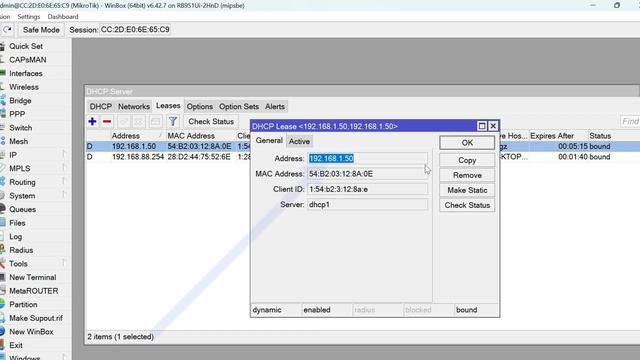
Task: Open Wireless in sidebar
Action: pyautogui.click(x=24, y=87)
